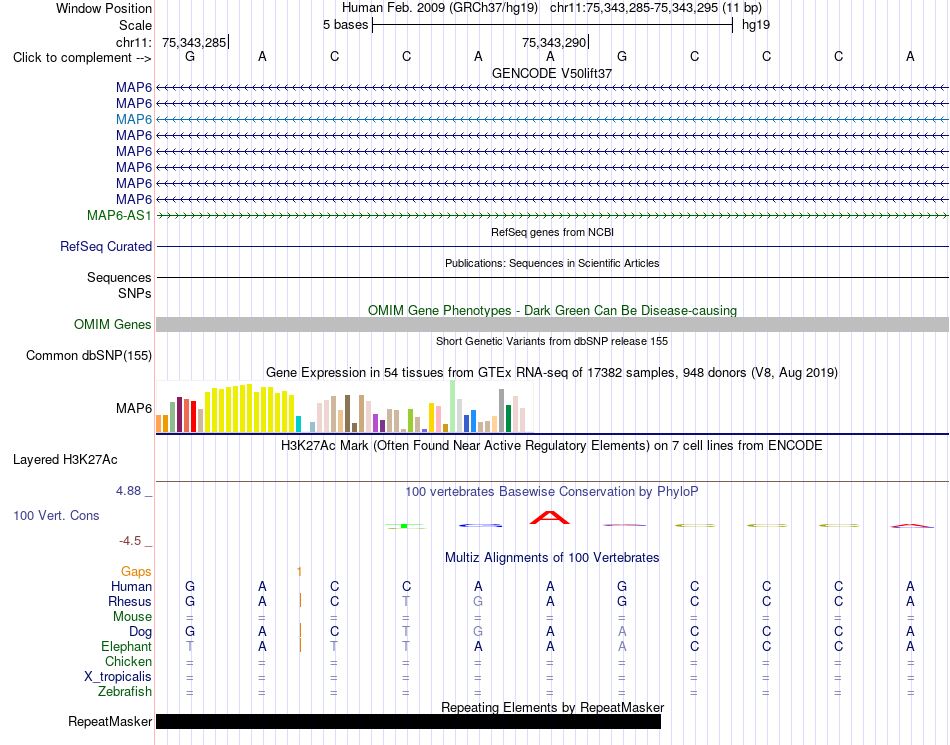950x745 pixels.
Task: Click the large red A PhyloP logo
Action: (550, 518)
